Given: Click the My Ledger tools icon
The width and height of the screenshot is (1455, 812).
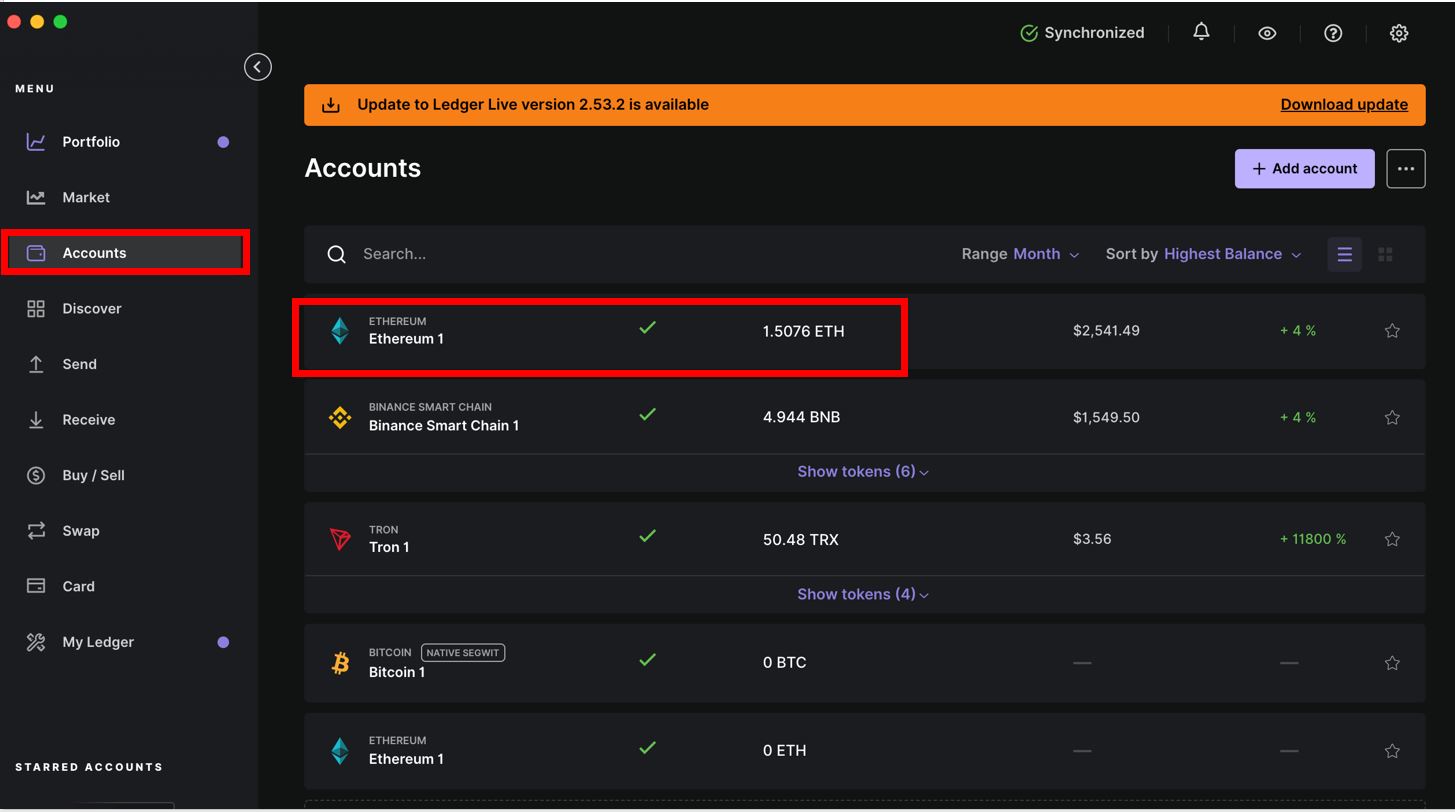Looking at the screenshot, I should pos(36,642).
